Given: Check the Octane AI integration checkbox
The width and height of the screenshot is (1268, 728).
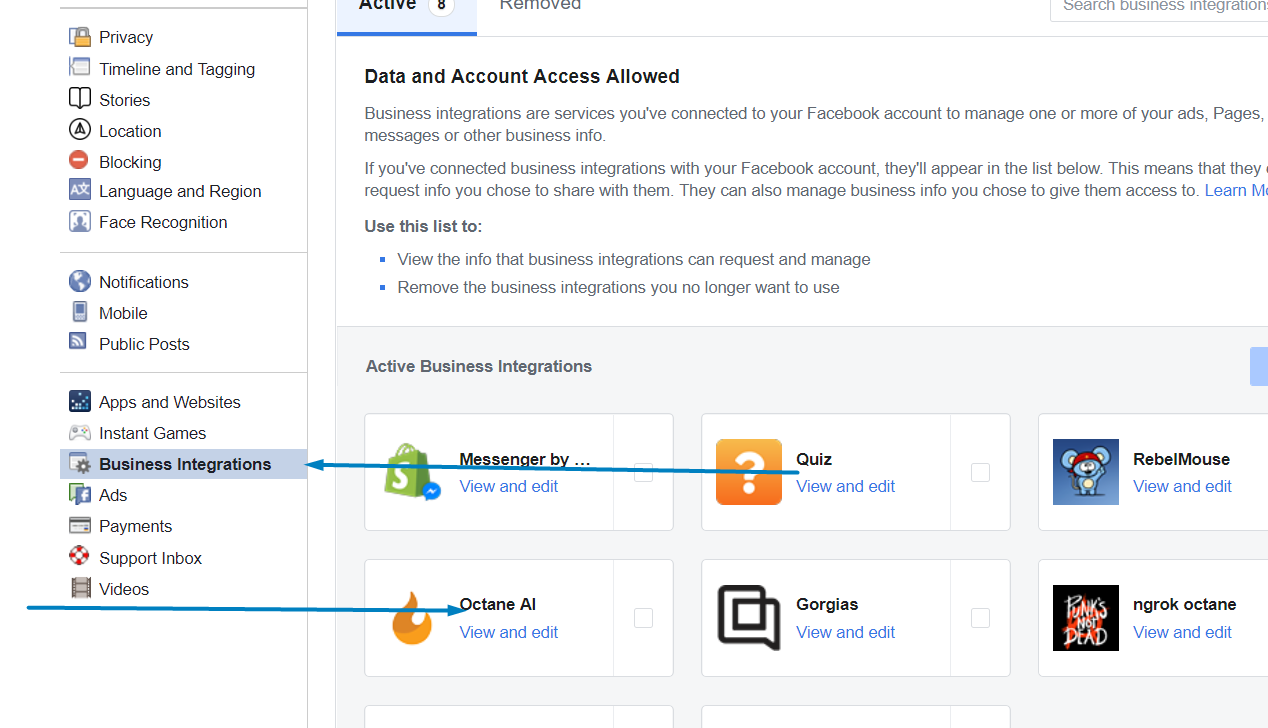Looking at the screenshot, I should (x=643, y=618).
